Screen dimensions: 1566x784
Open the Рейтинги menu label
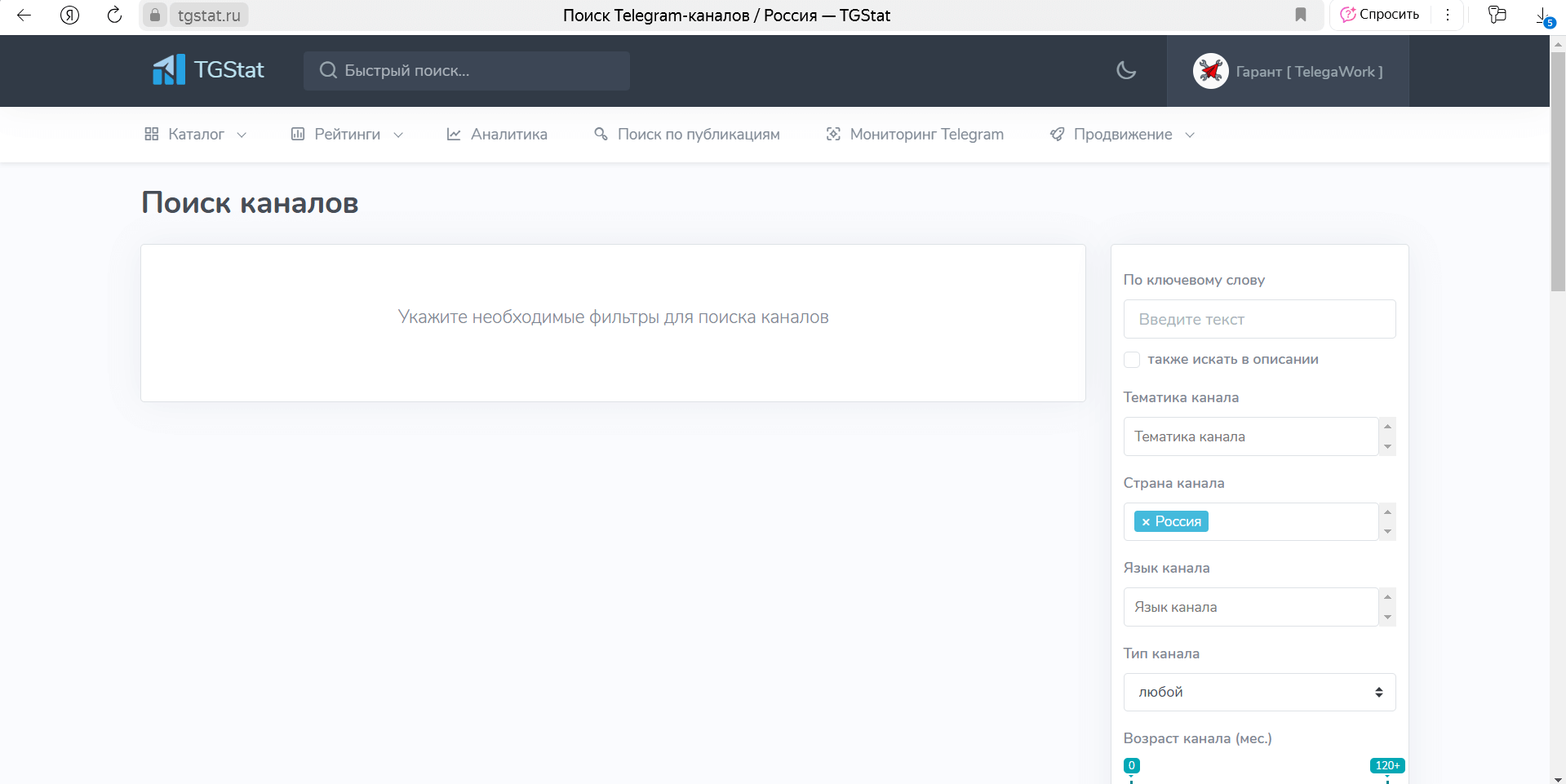[348, 134]
